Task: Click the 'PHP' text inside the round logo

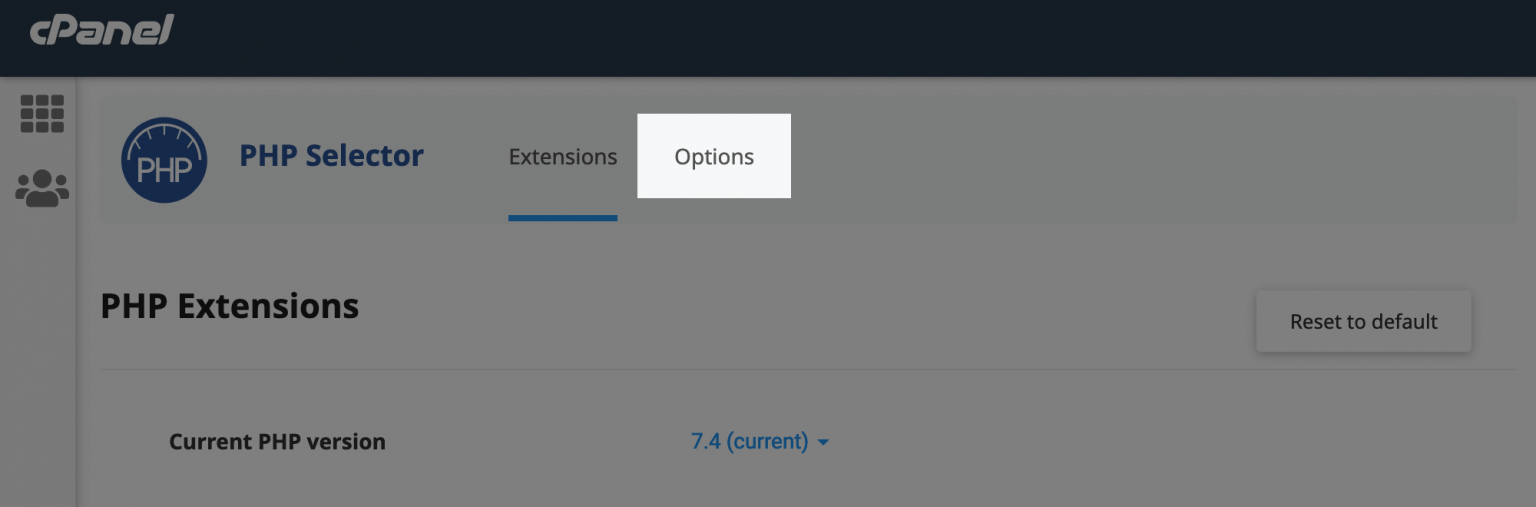Action: point(164,170)
